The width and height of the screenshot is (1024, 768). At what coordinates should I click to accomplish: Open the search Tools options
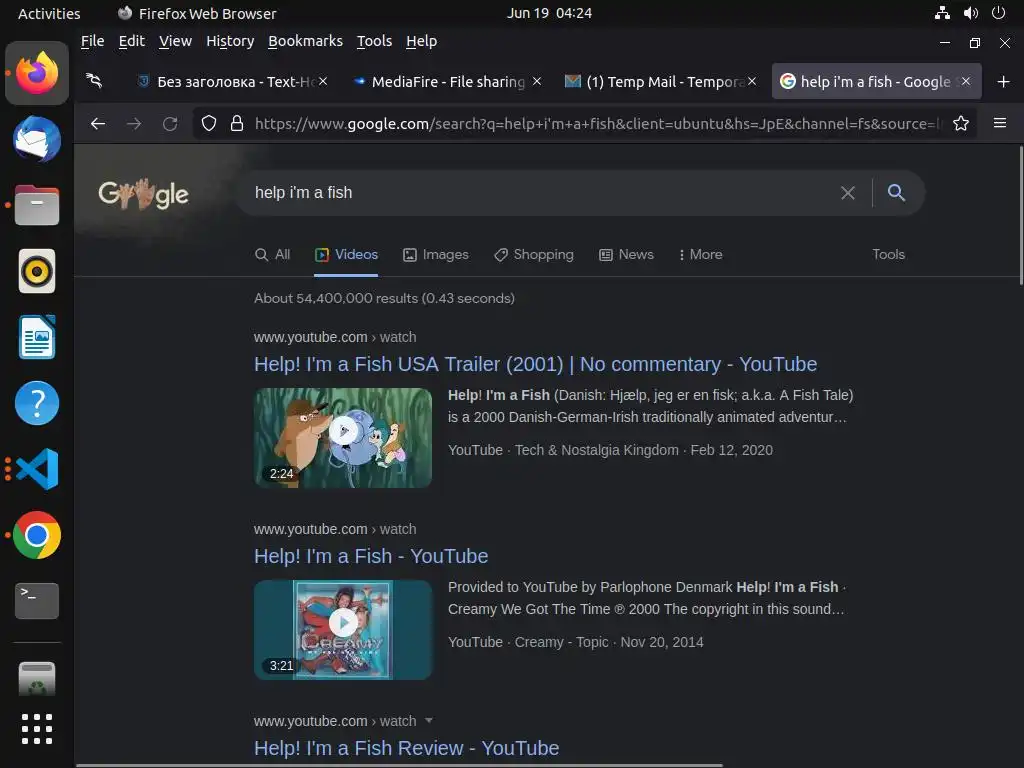(888, 255)
